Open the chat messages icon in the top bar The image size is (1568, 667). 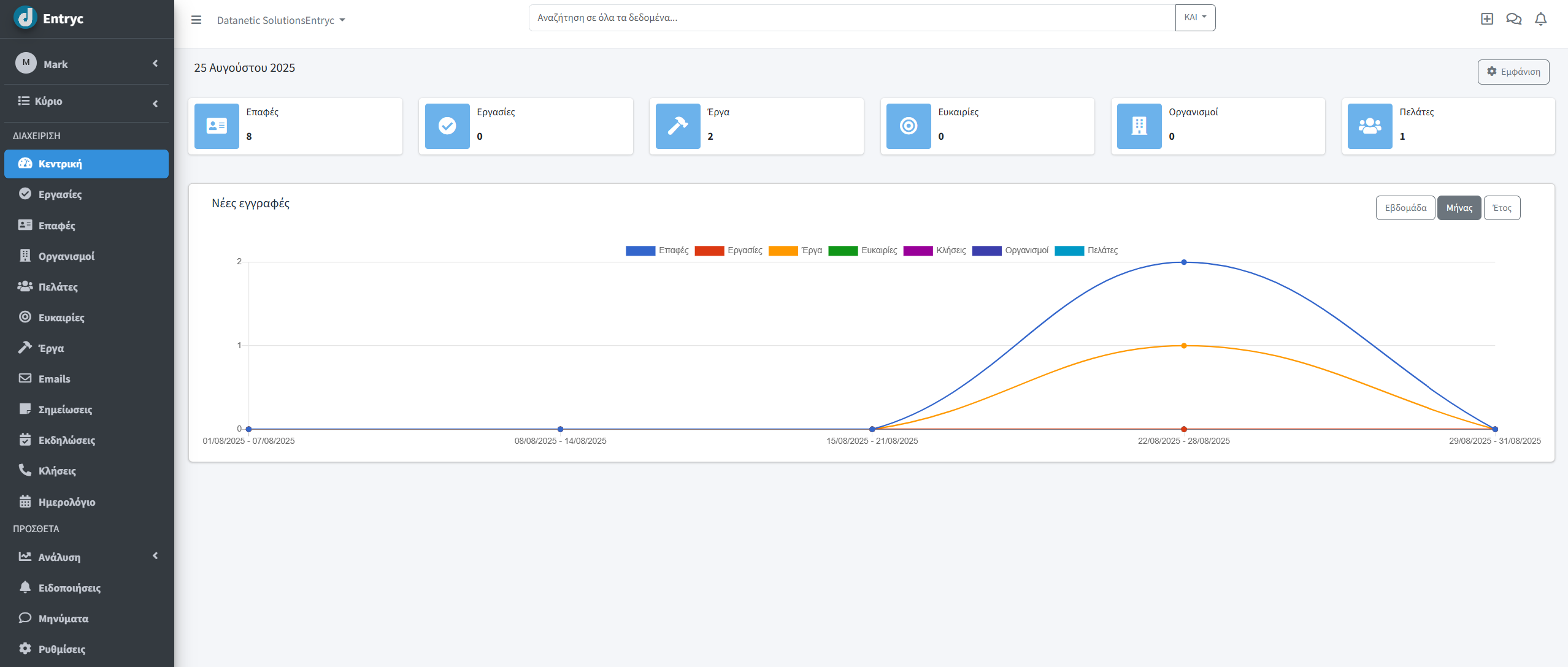pyautogui.click(x=1514, y=19)
